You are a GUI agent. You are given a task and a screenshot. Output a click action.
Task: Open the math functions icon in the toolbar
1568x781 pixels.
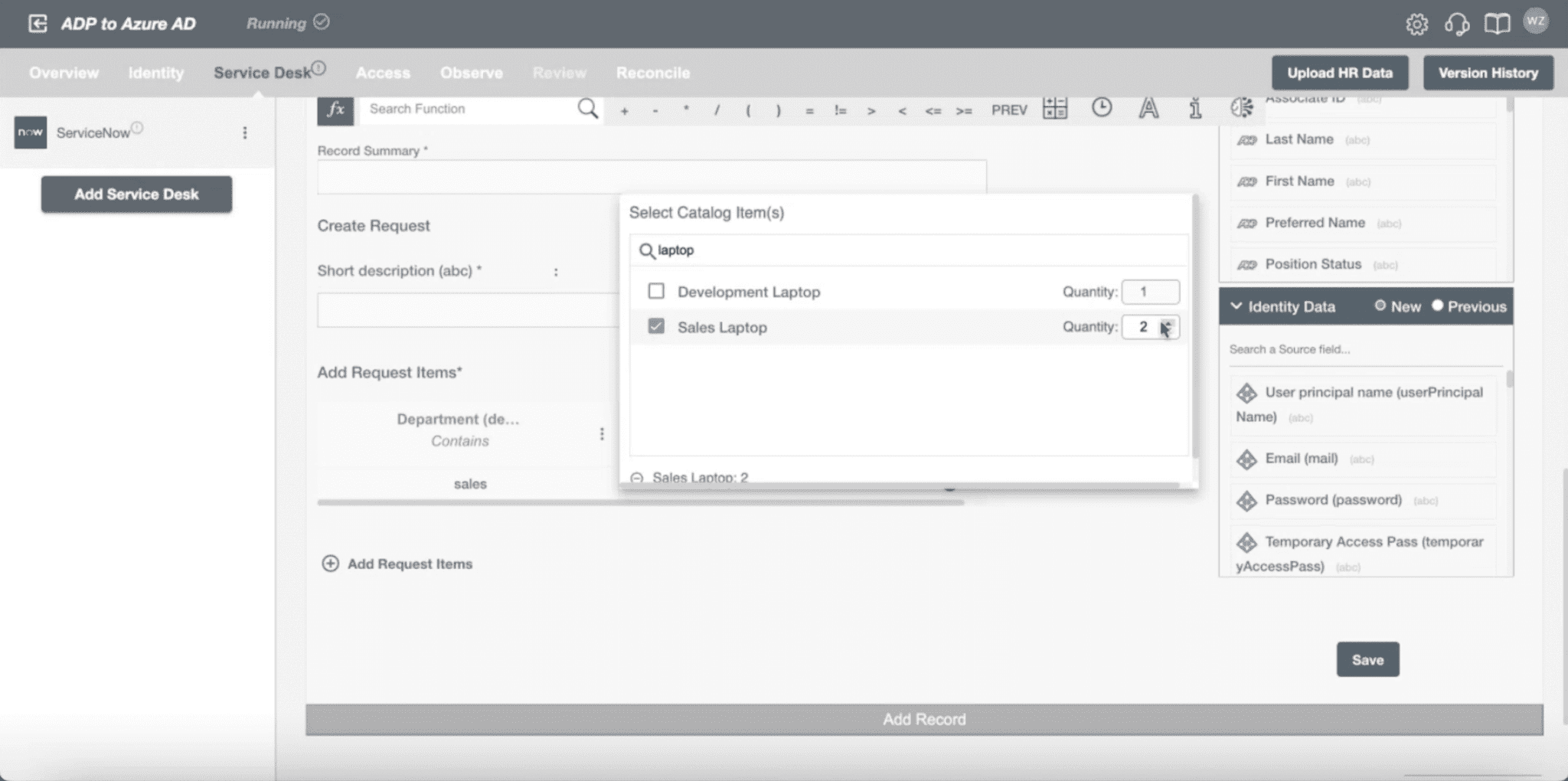[x=1054, y=109]
